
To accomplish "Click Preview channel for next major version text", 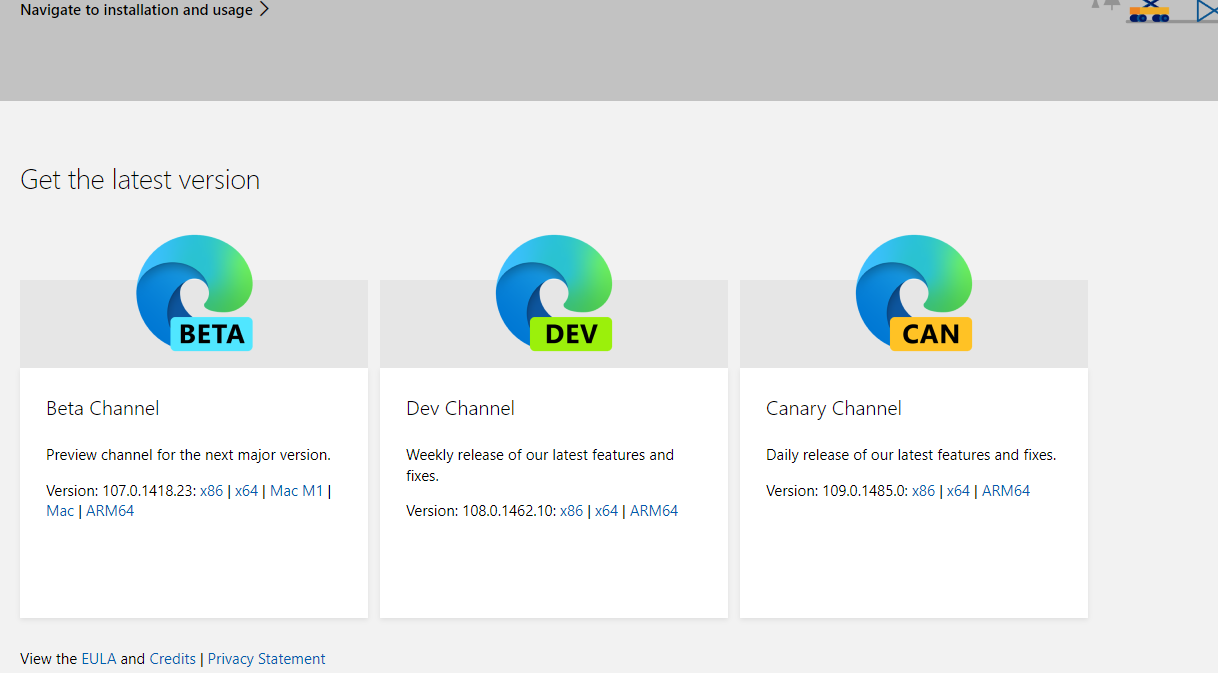I will [188, 455].
